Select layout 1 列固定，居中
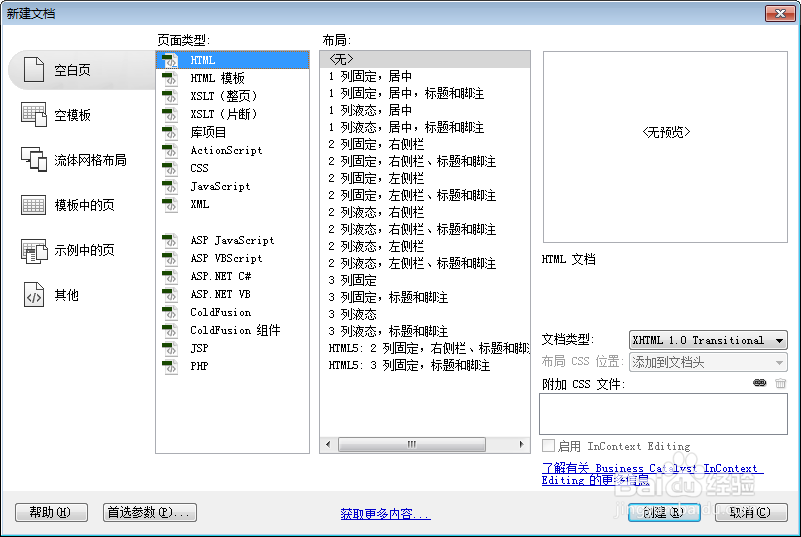The height and width of the screenshot is (537, 801). 425,76
